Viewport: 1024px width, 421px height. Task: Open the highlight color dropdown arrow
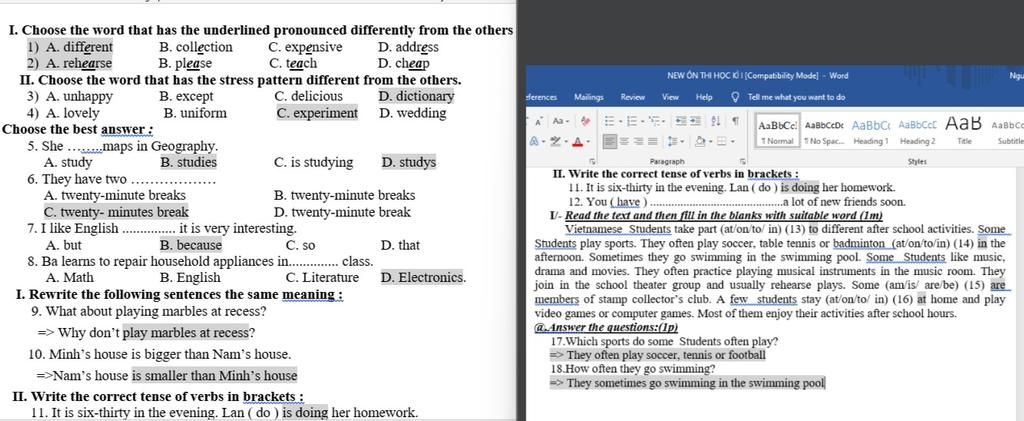pos(566,141)
